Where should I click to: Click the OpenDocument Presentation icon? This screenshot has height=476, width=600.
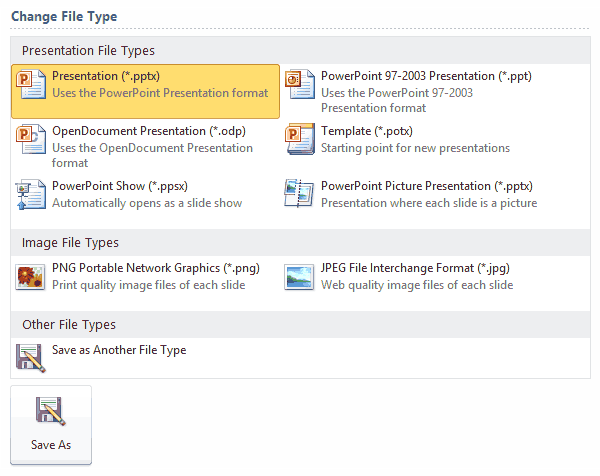coord(32,139)
